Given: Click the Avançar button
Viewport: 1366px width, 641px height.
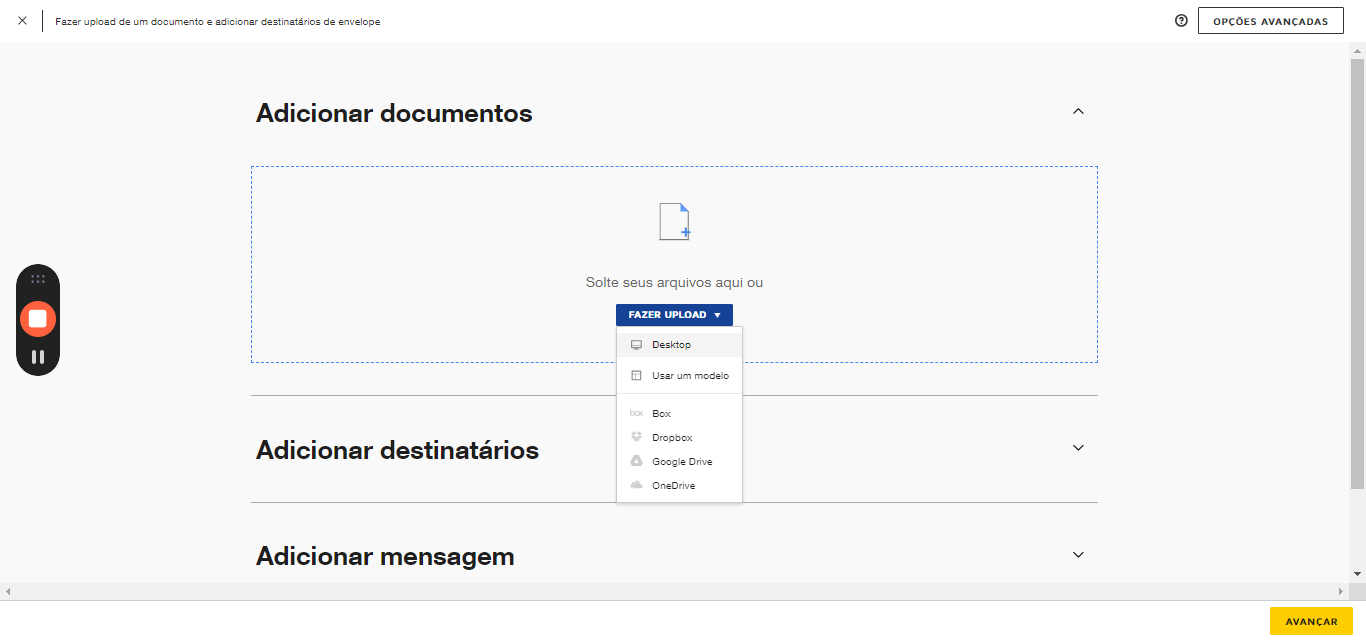Looking at the screenshot, I should click(x=1311, y=621).
